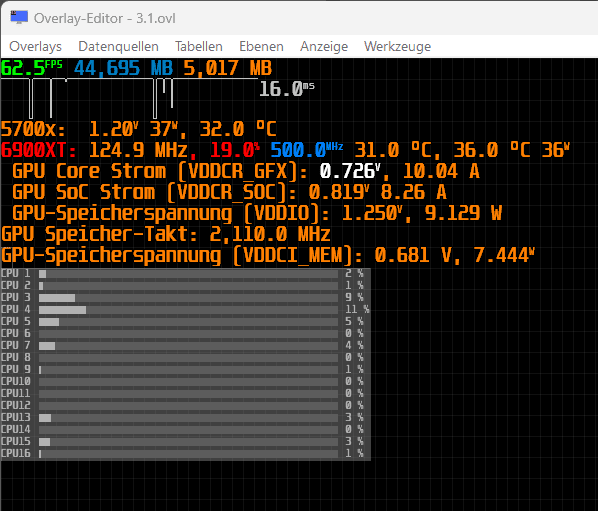Select the 16.0 ms frametime value
598x511 pixels.
(287, 89)
